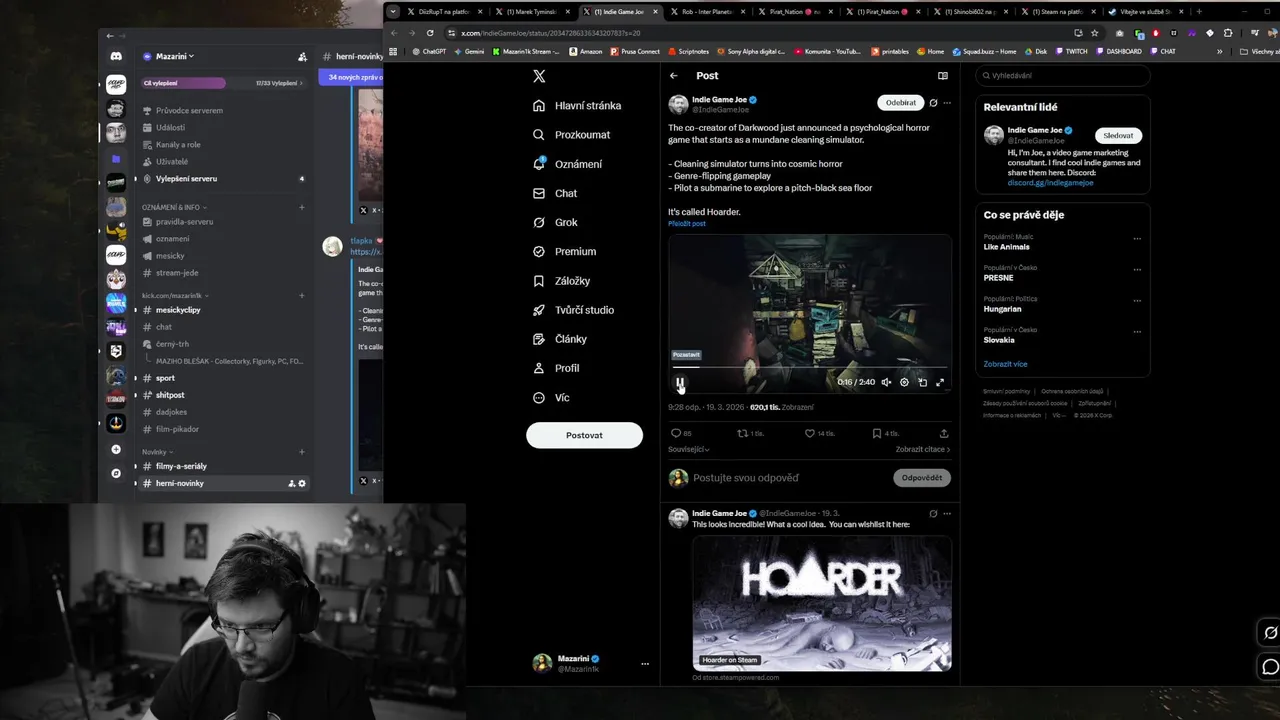Open herní-novinky channel settings gear
Image resolution: width=1280 pixels, height=720 pixels.
pos(302,483)
